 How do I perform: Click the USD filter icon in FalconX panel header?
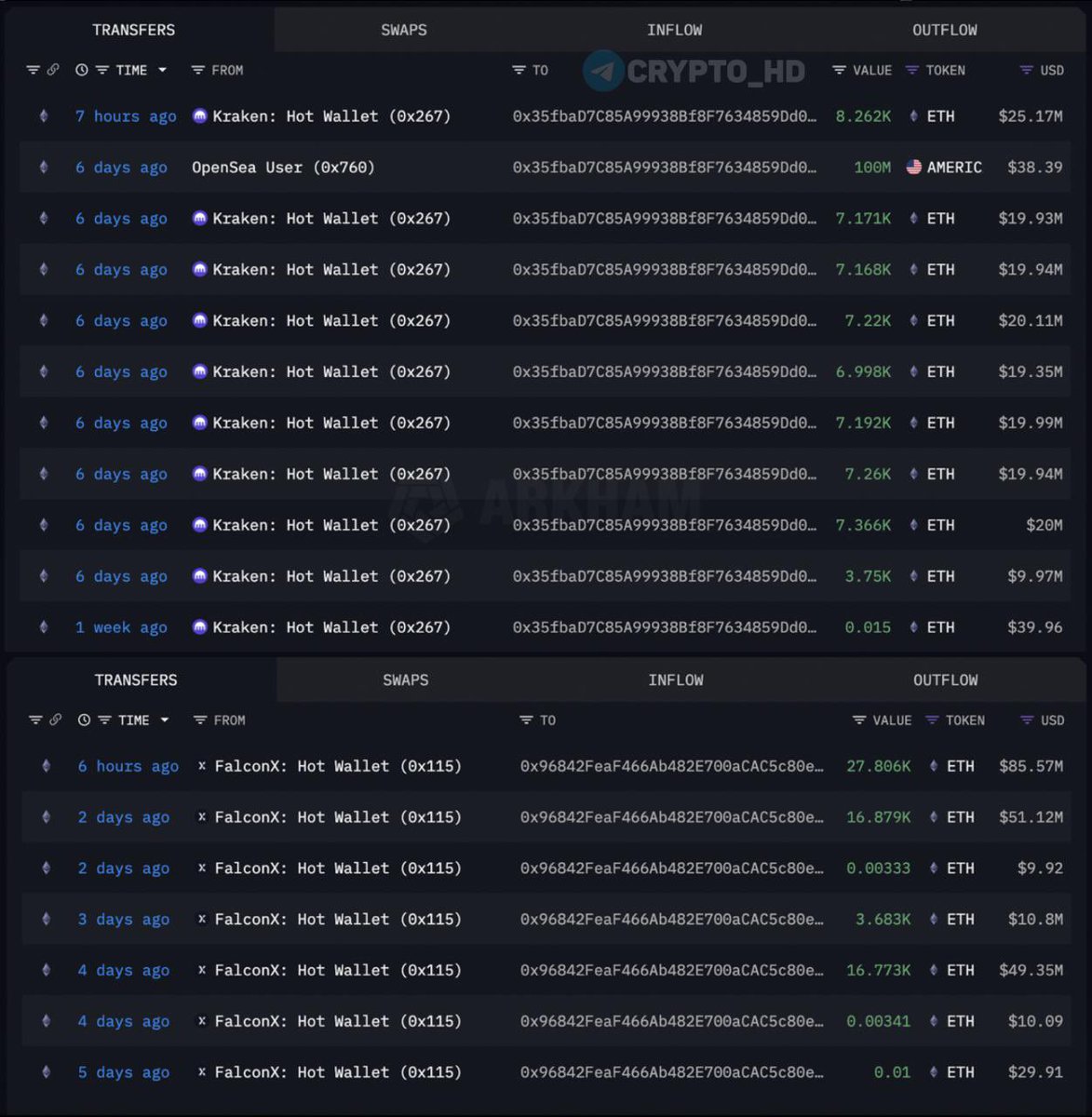coord(1027,720)
